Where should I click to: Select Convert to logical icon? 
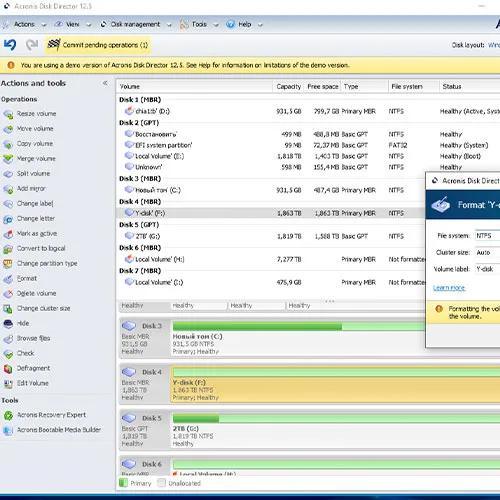click(x=8, y=249)
